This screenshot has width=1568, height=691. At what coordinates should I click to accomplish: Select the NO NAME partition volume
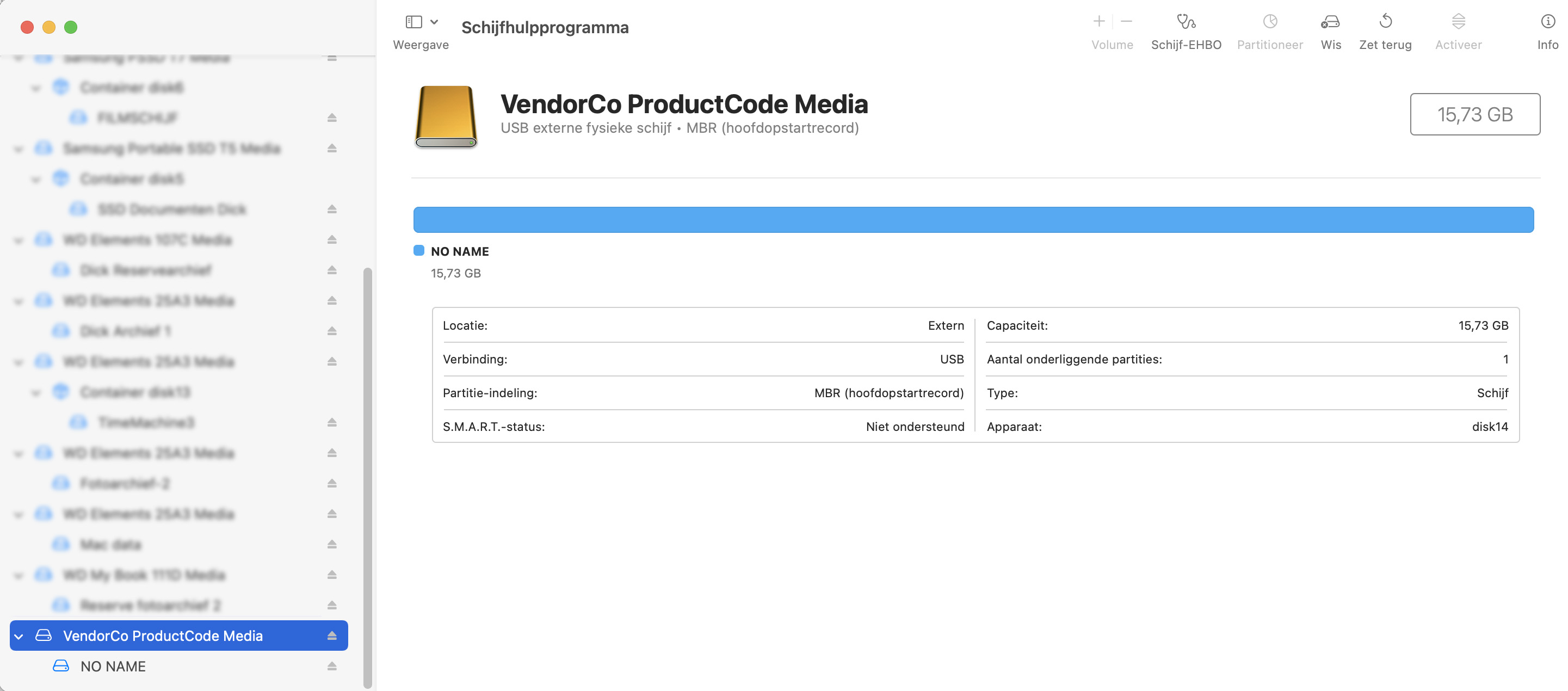tap(113, 665)
